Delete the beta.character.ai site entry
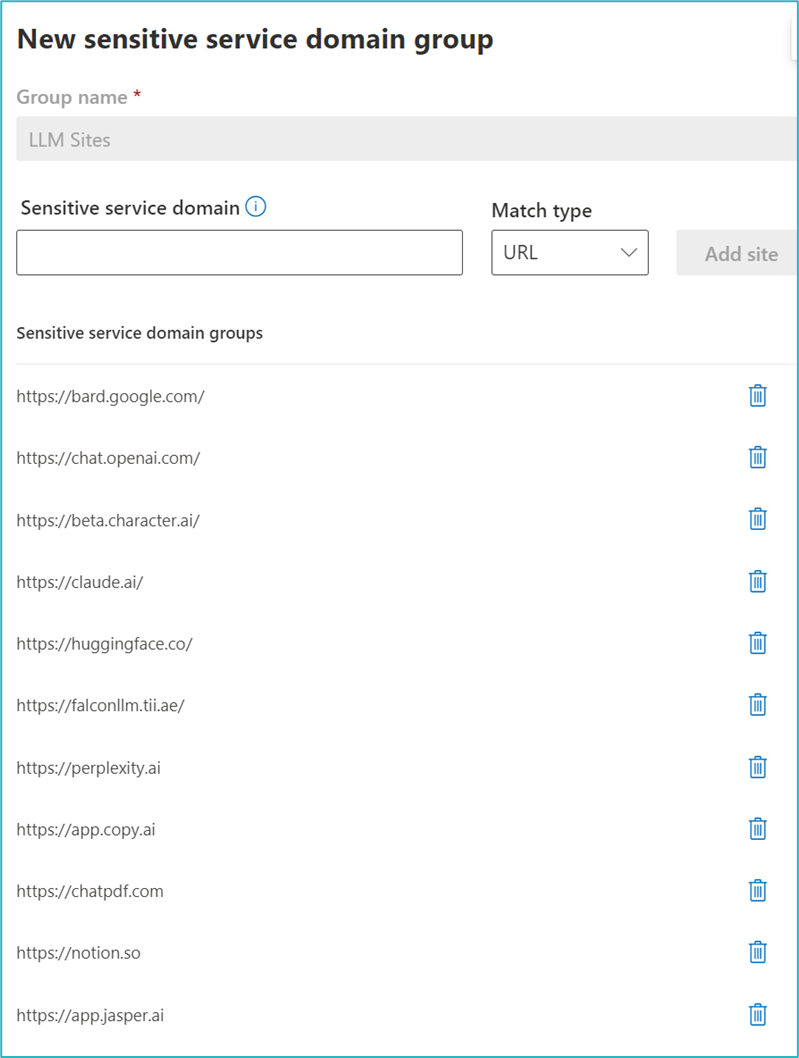This screenshot has width=799, height=1058. (758, 520)
